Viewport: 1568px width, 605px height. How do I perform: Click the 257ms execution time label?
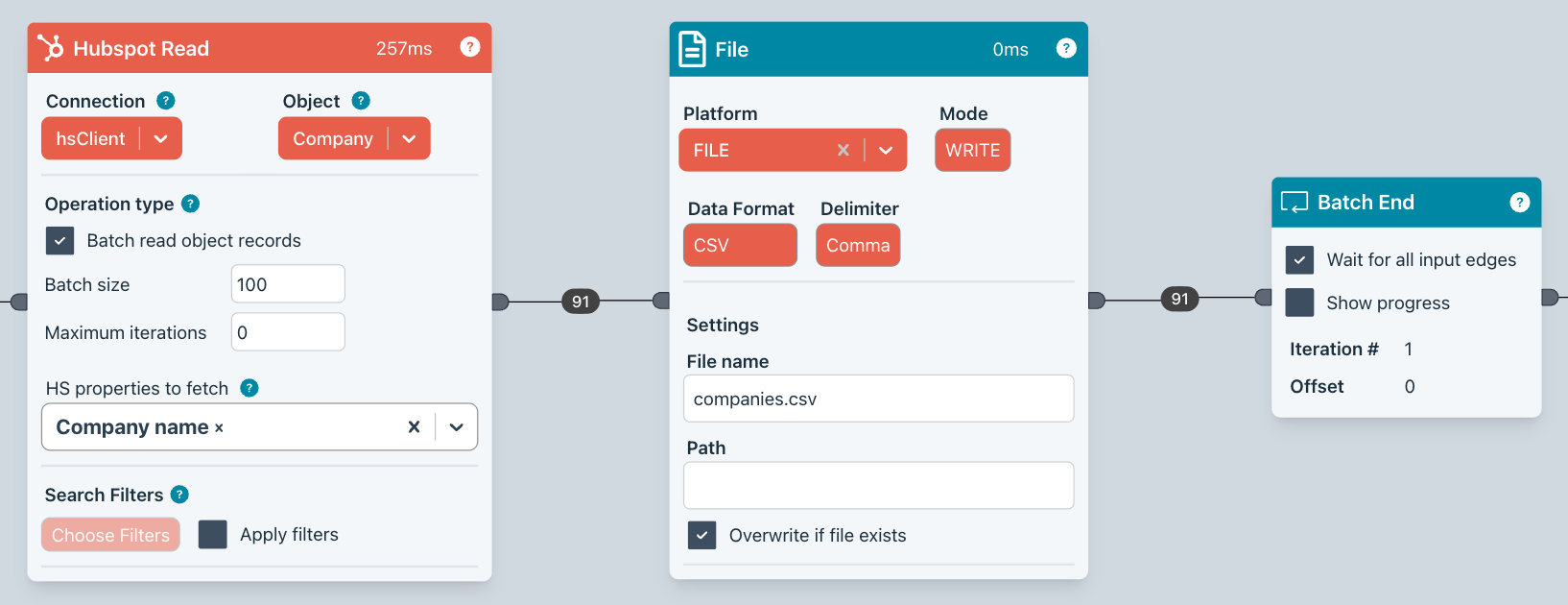click(x=404, y=48)
